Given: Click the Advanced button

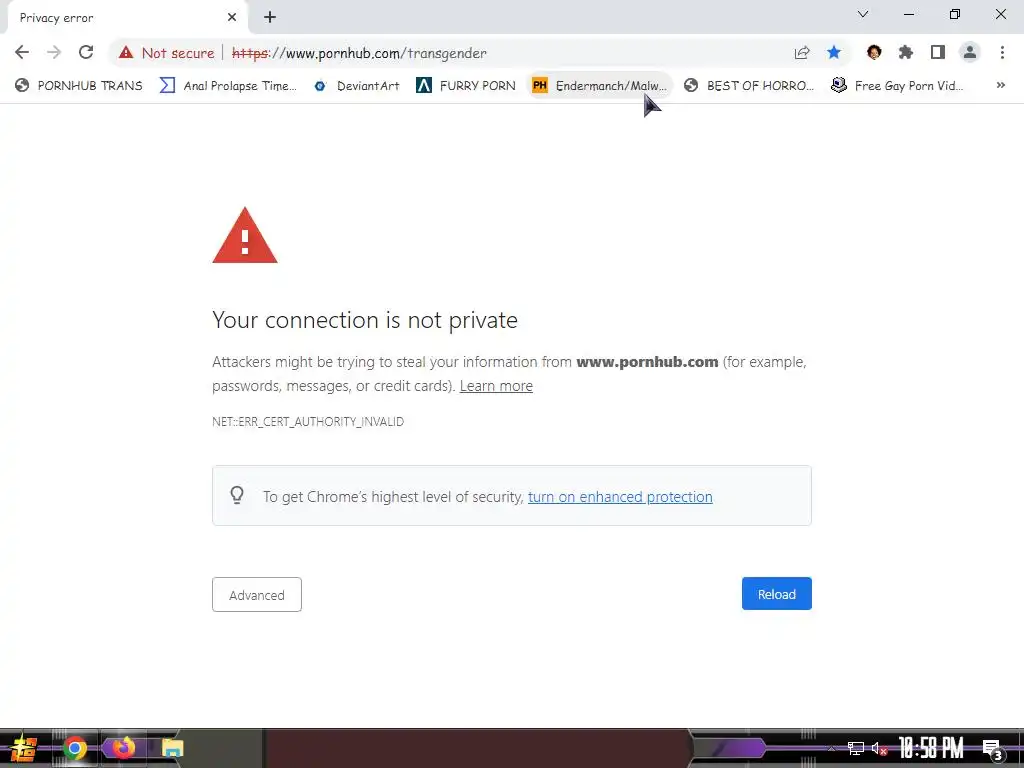Looking at the screenshot, I should pyautogui.click(x=257, y=594).
